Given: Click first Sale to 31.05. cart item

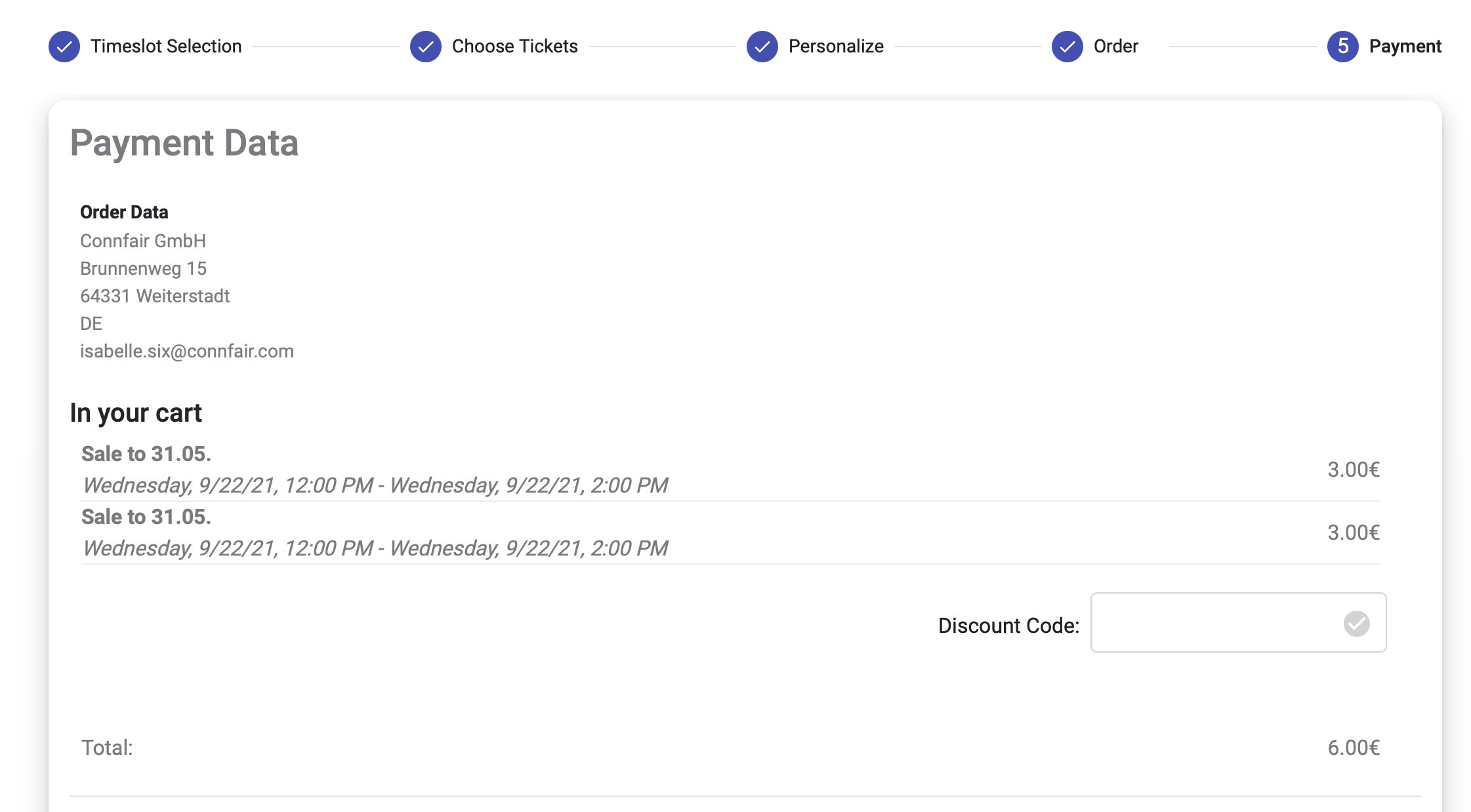Looking at the screenshot, I should (x=146, y=454).
